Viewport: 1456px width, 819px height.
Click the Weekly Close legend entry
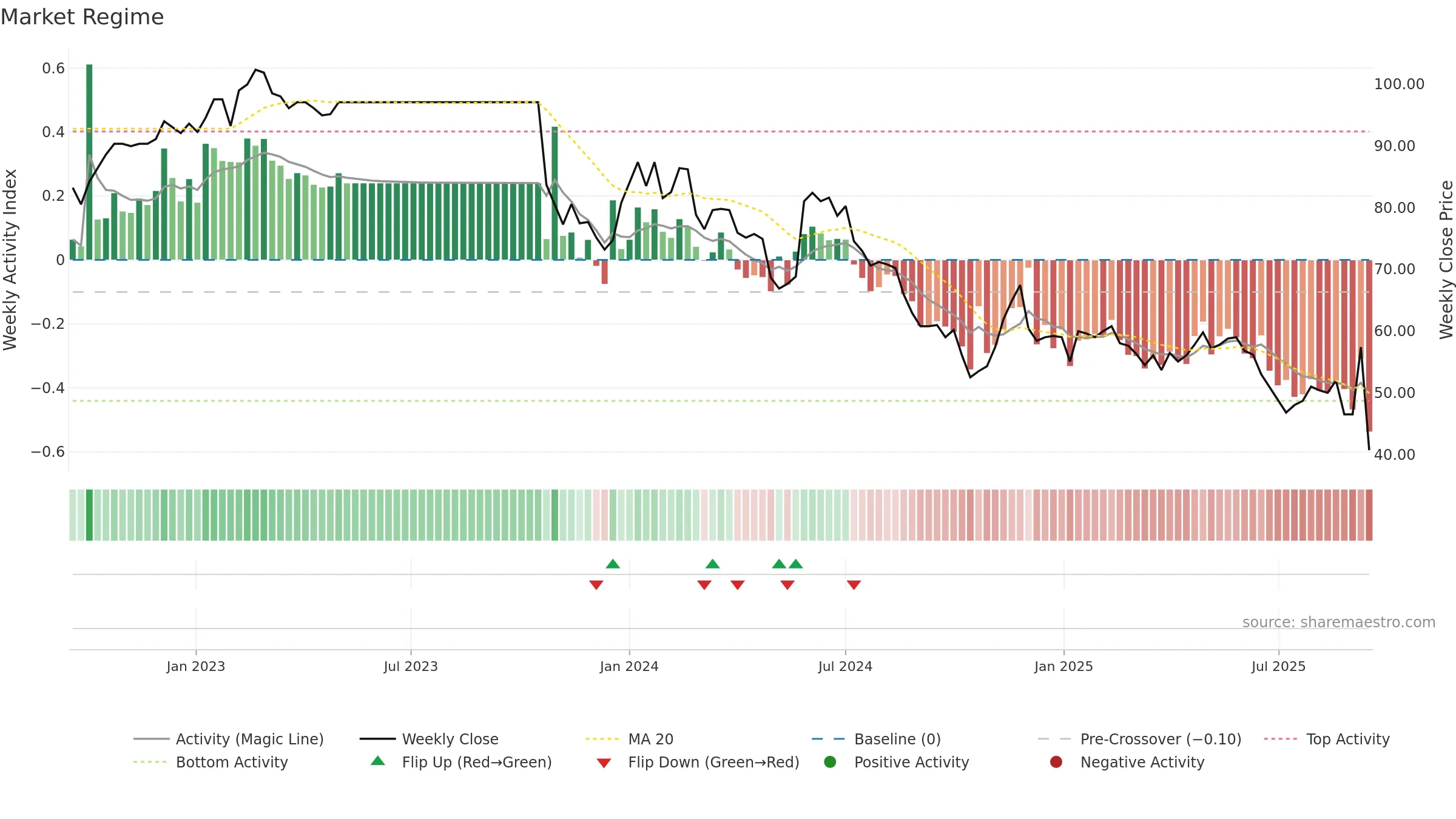(429, 739)
